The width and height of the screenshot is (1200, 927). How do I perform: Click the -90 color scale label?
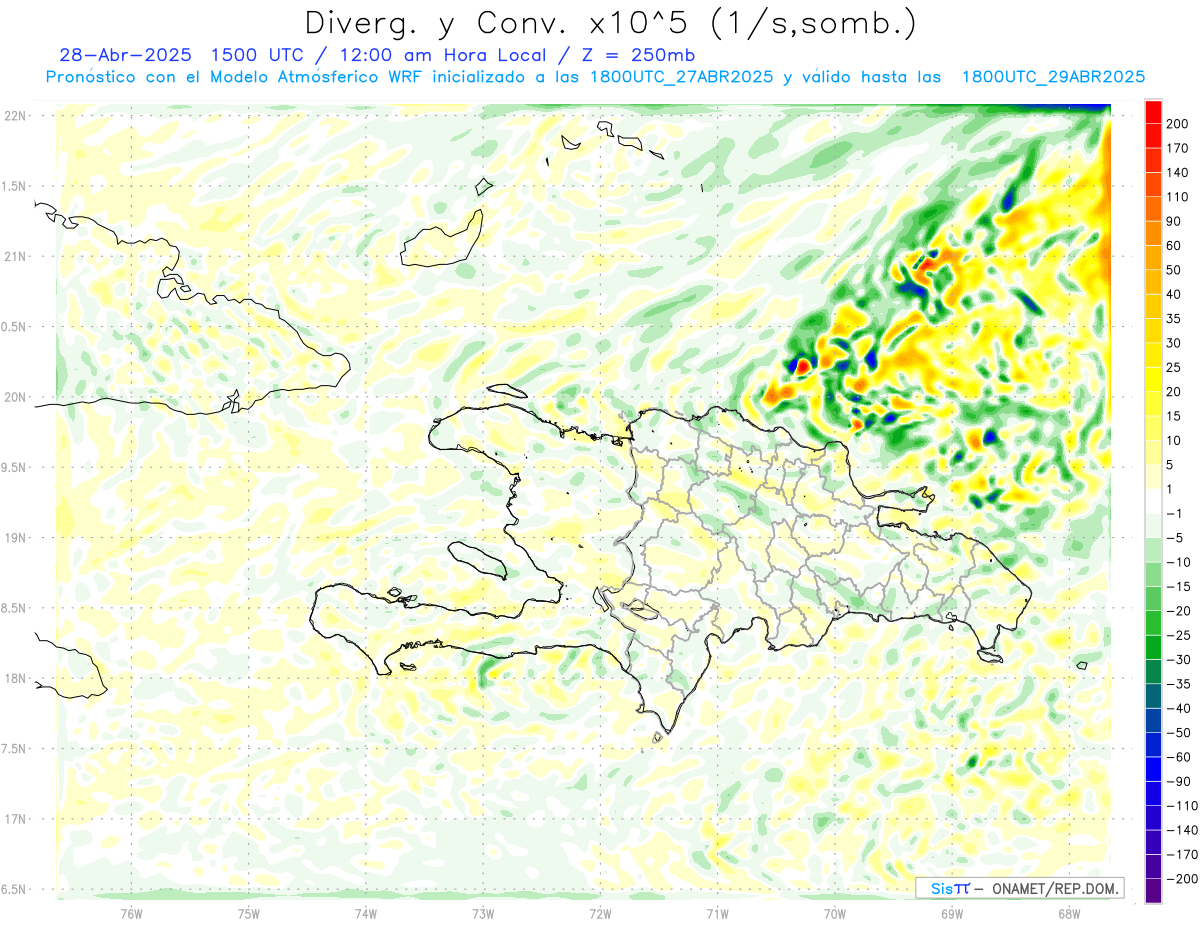click(1178, 781)
